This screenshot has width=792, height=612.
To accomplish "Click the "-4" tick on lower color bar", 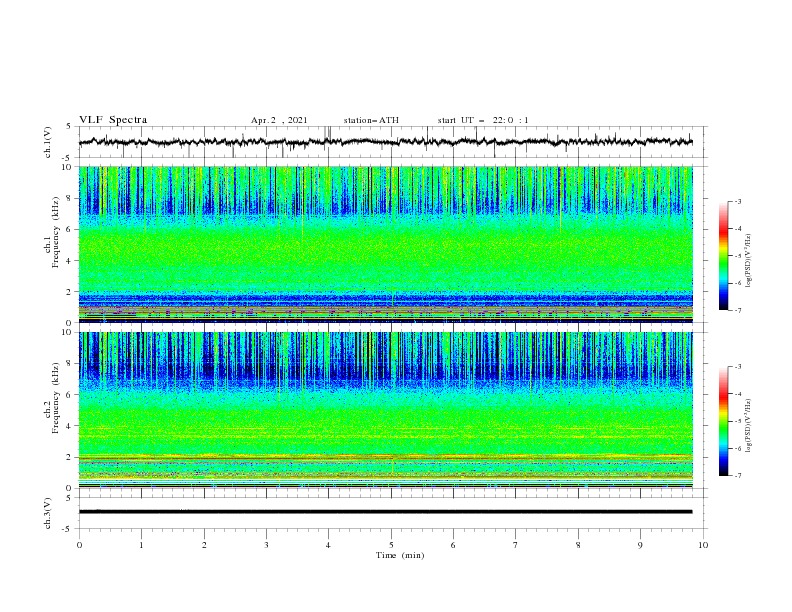I will coord(737,394).
